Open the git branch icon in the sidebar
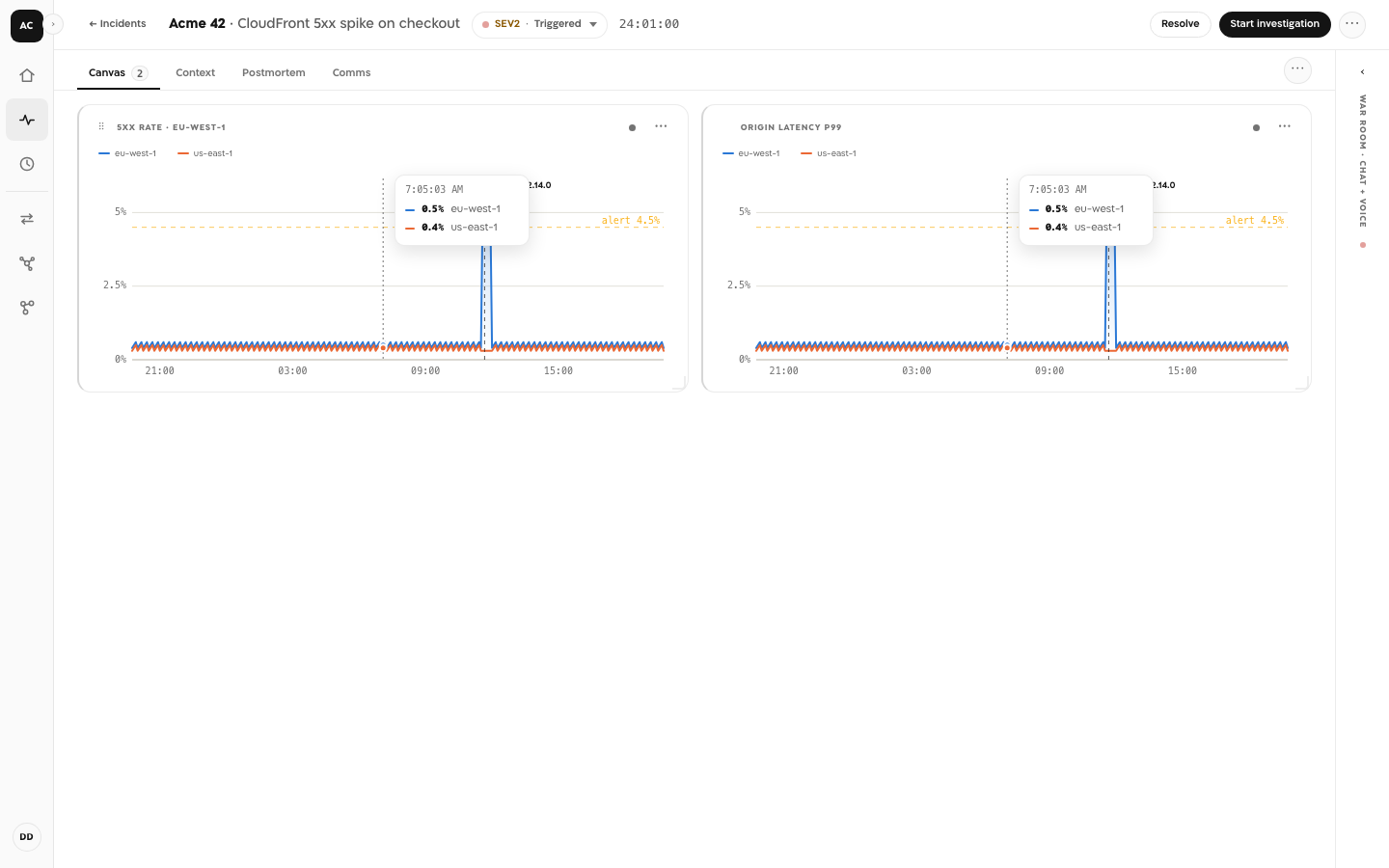The height and width of the screenshot is (868, 1389). pyautogui.click(x=27, y=308)
